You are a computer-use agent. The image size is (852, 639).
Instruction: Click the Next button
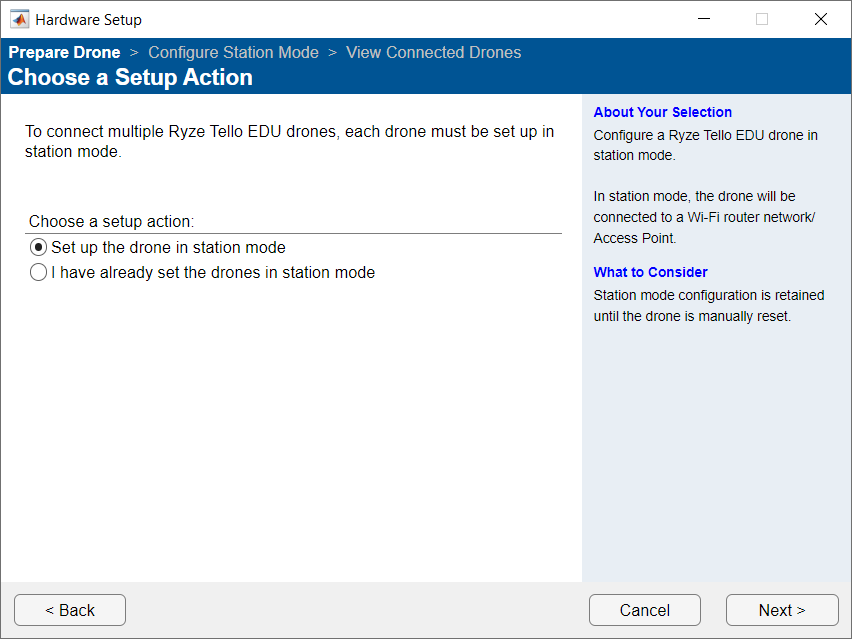[x=782, y=610]
